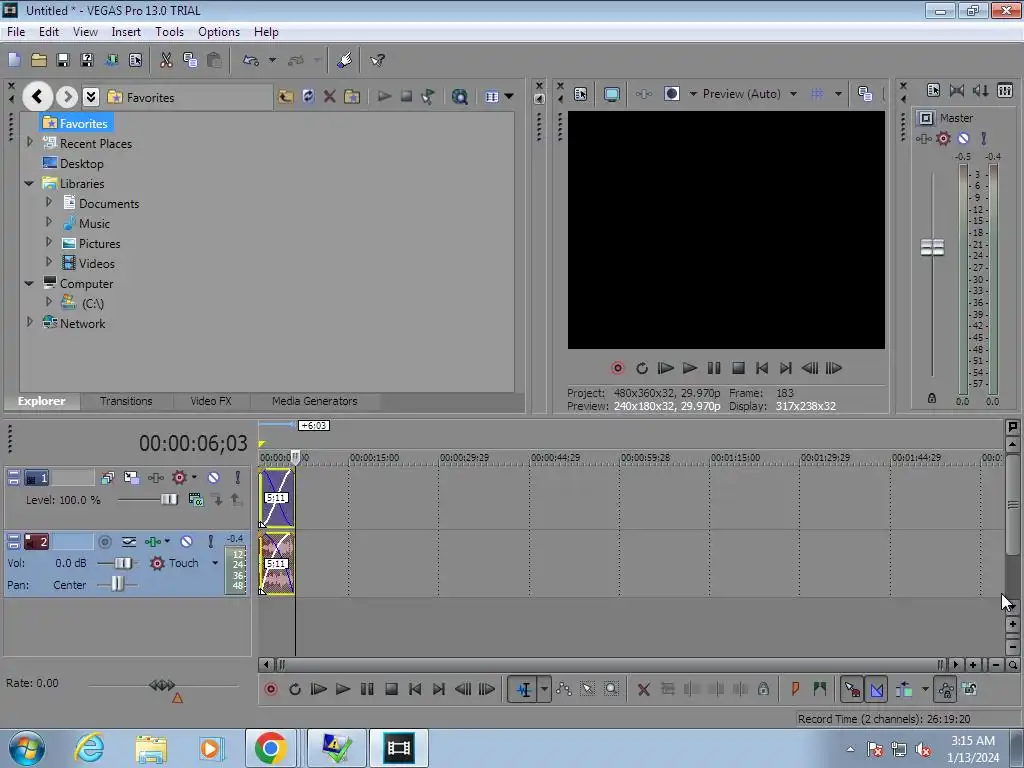Expand the Recent Places tree node
The image size is (1024, 768).
click(29, 142)
